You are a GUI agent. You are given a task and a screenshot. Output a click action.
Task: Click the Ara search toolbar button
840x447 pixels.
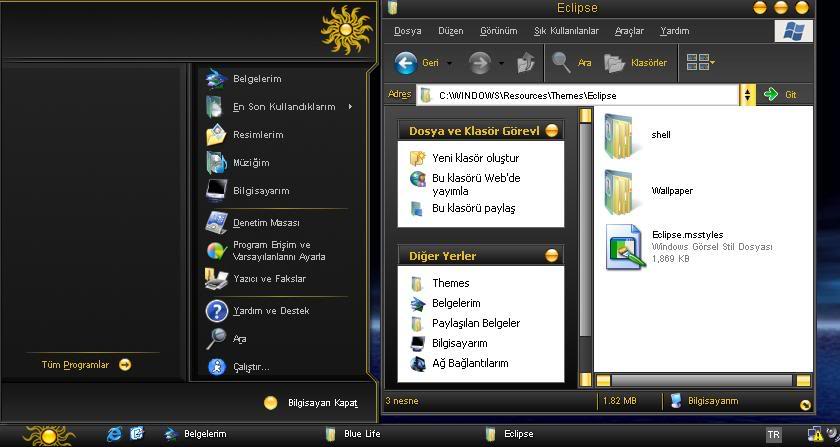pyautogui.click(x=572, y=63)
